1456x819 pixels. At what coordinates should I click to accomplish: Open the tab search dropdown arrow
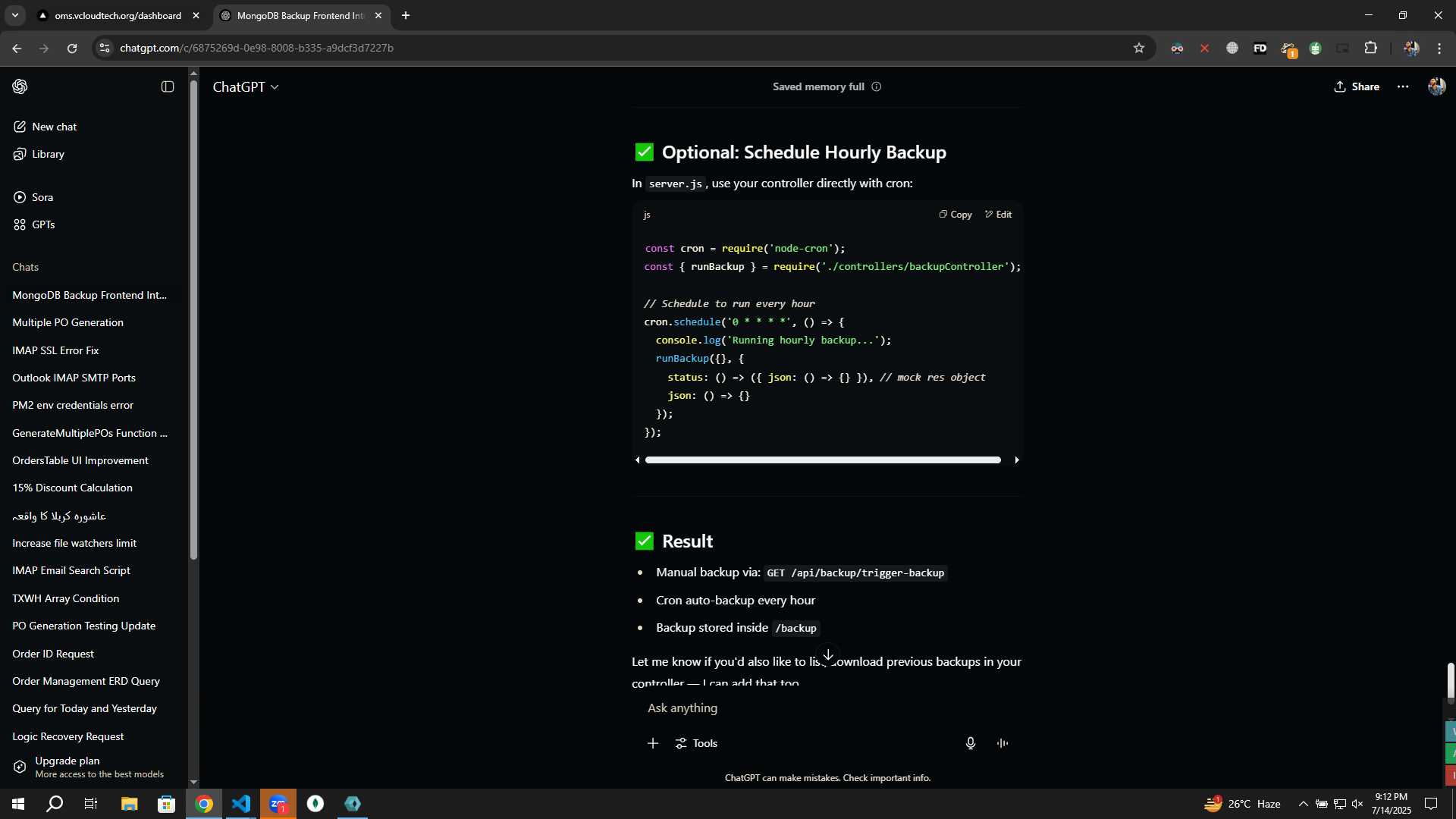[14, 15]
